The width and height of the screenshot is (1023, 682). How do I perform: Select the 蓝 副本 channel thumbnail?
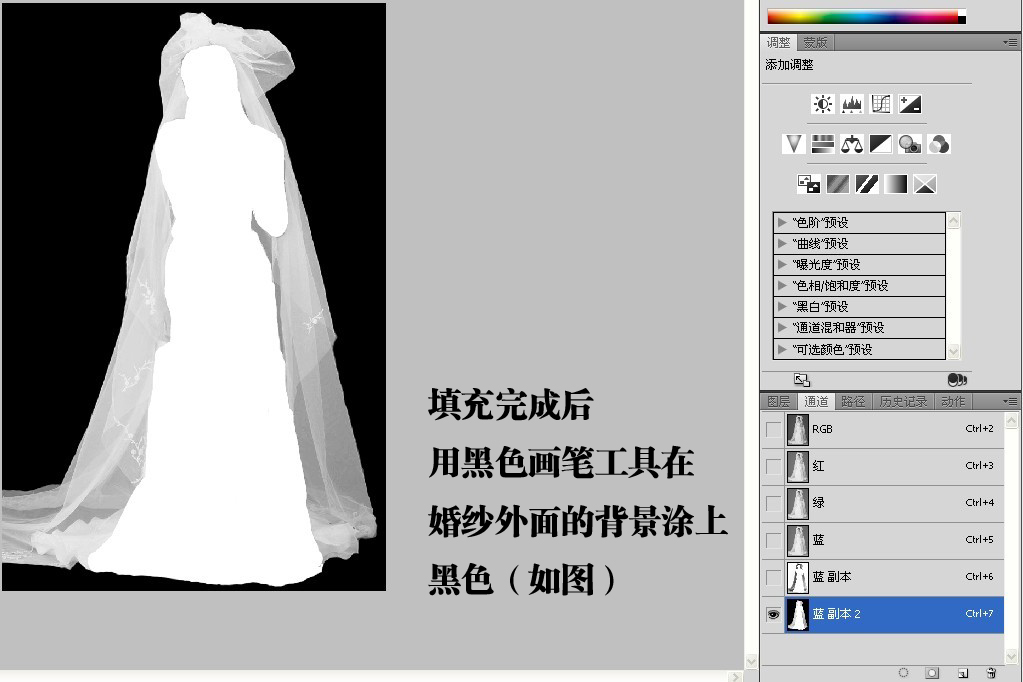(797, 578)
